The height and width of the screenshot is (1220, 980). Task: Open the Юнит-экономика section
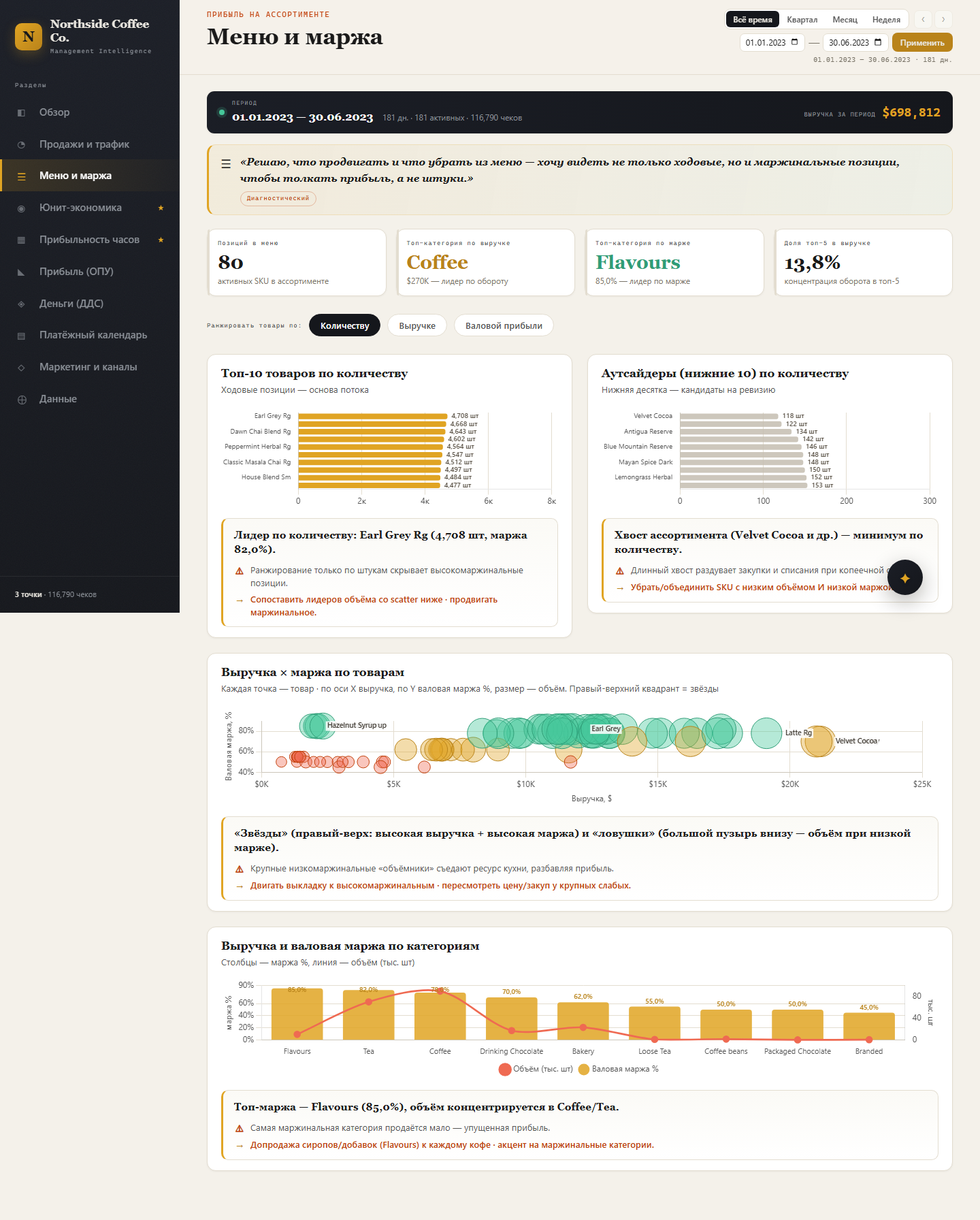point(90,208)
